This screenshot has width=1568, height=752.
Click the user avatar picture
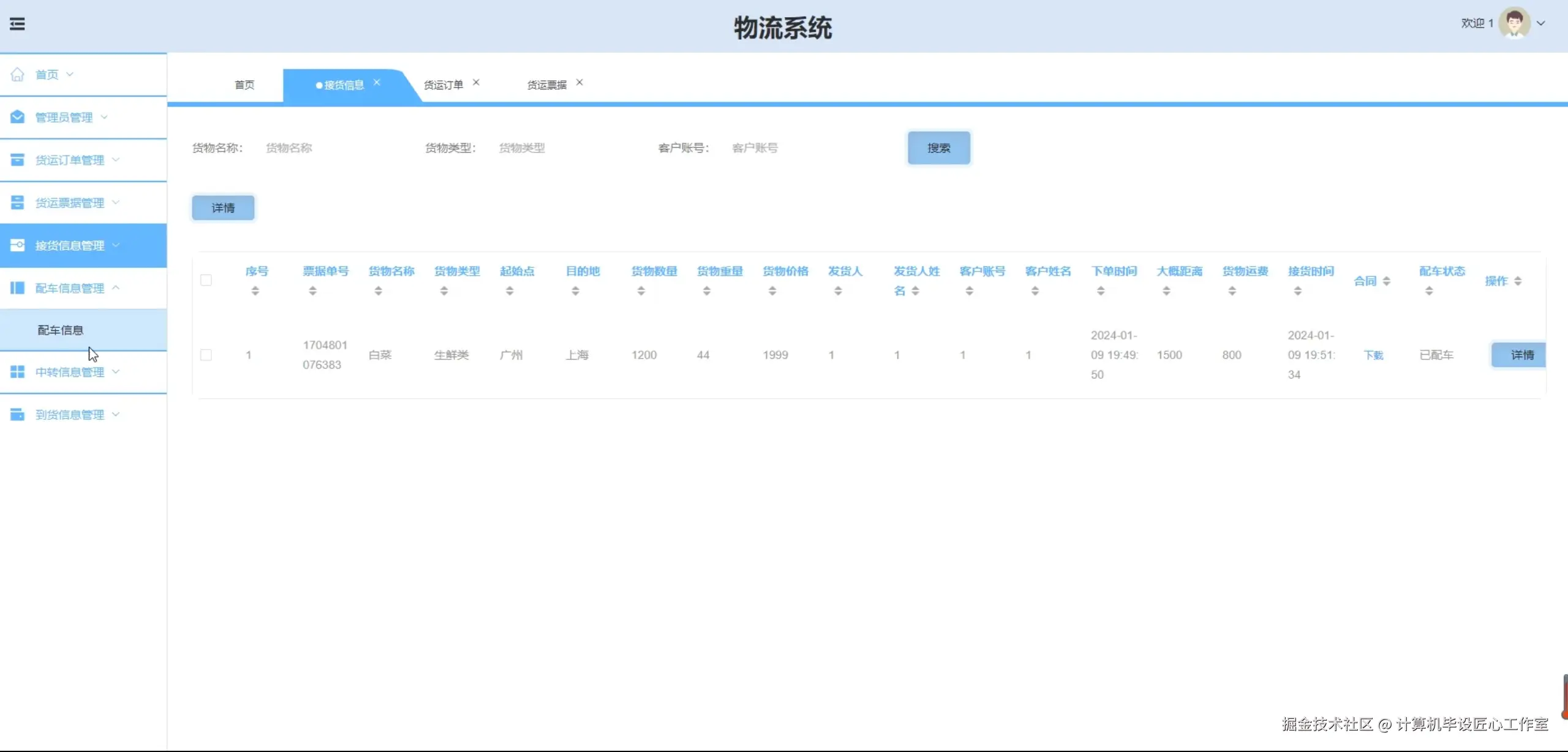1514,23
